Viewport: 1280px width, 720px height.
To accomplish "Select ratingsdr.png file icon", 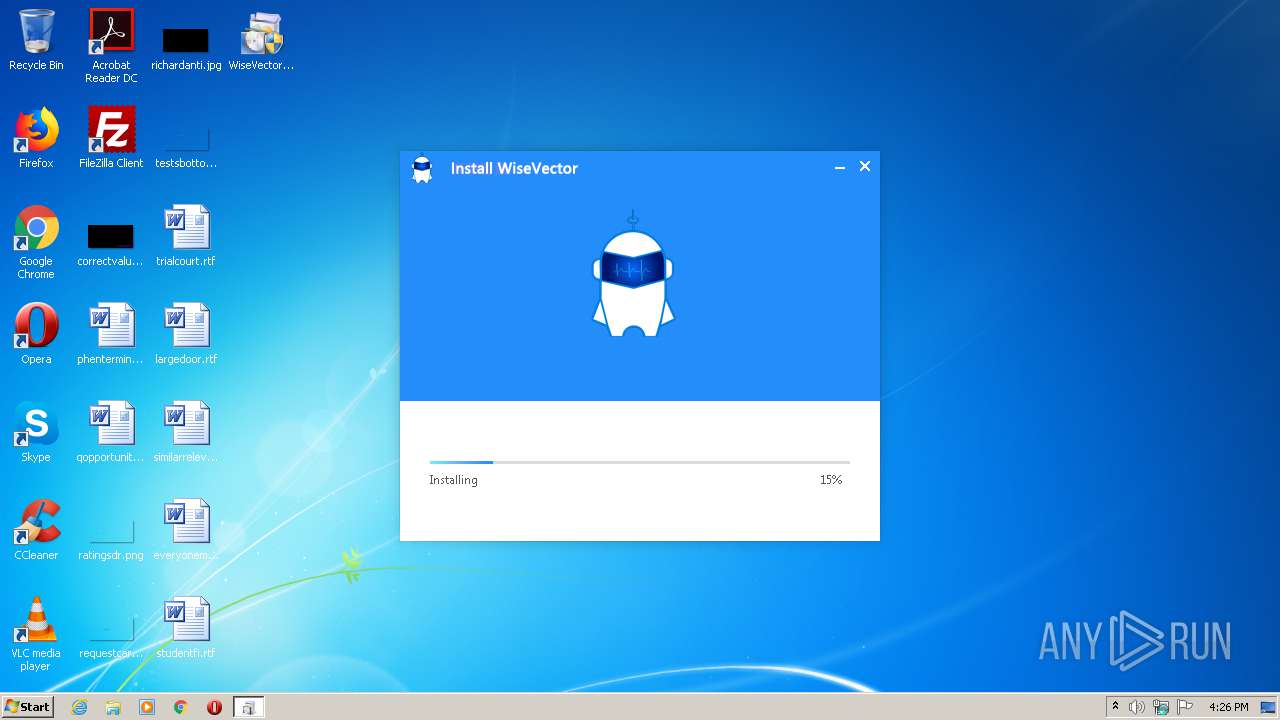I will [x=111, y=538].
